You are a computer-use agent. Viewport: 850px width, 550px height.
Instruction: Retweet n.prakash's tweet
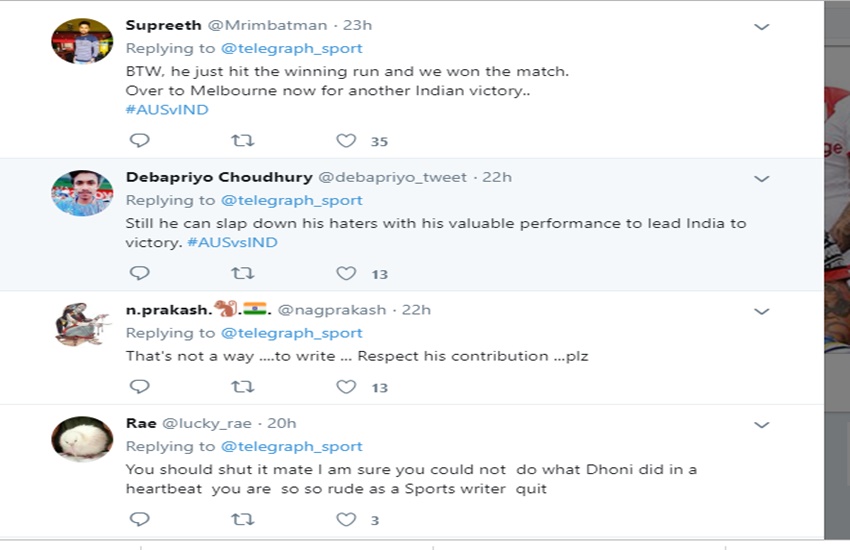pos(243,387)
